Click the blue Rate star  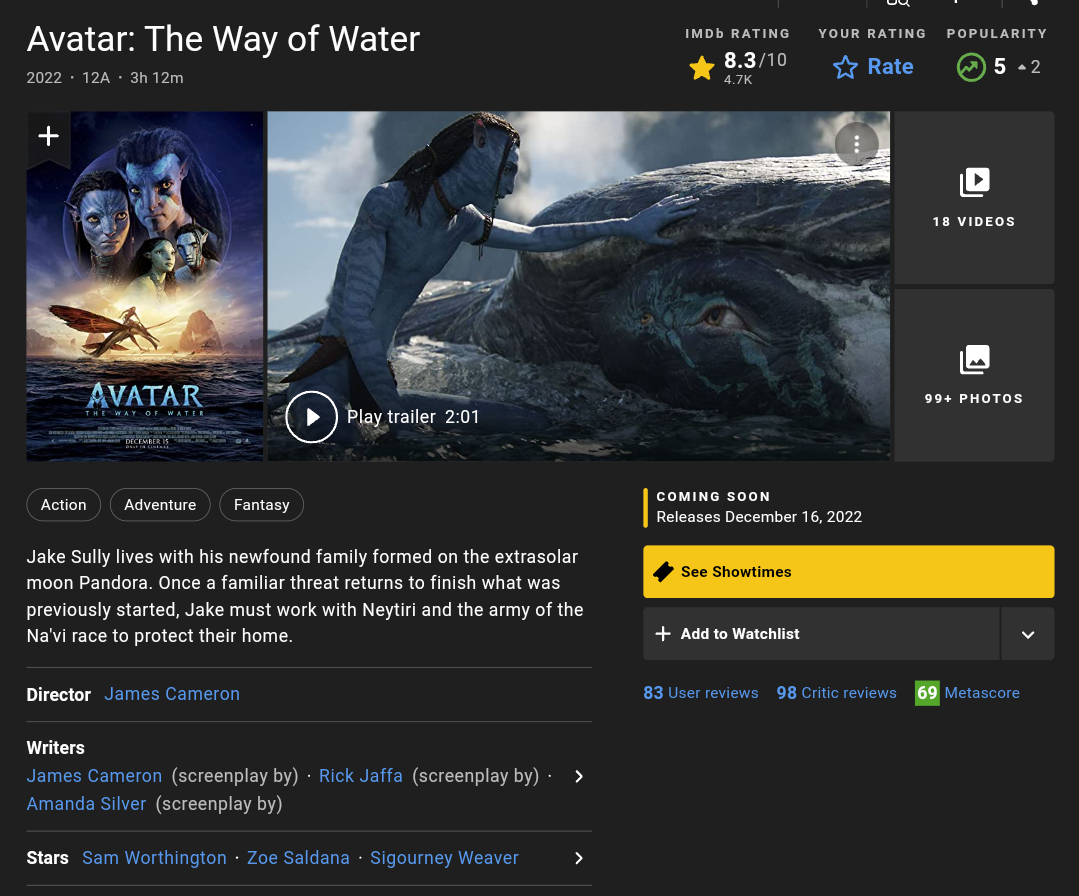846,67
